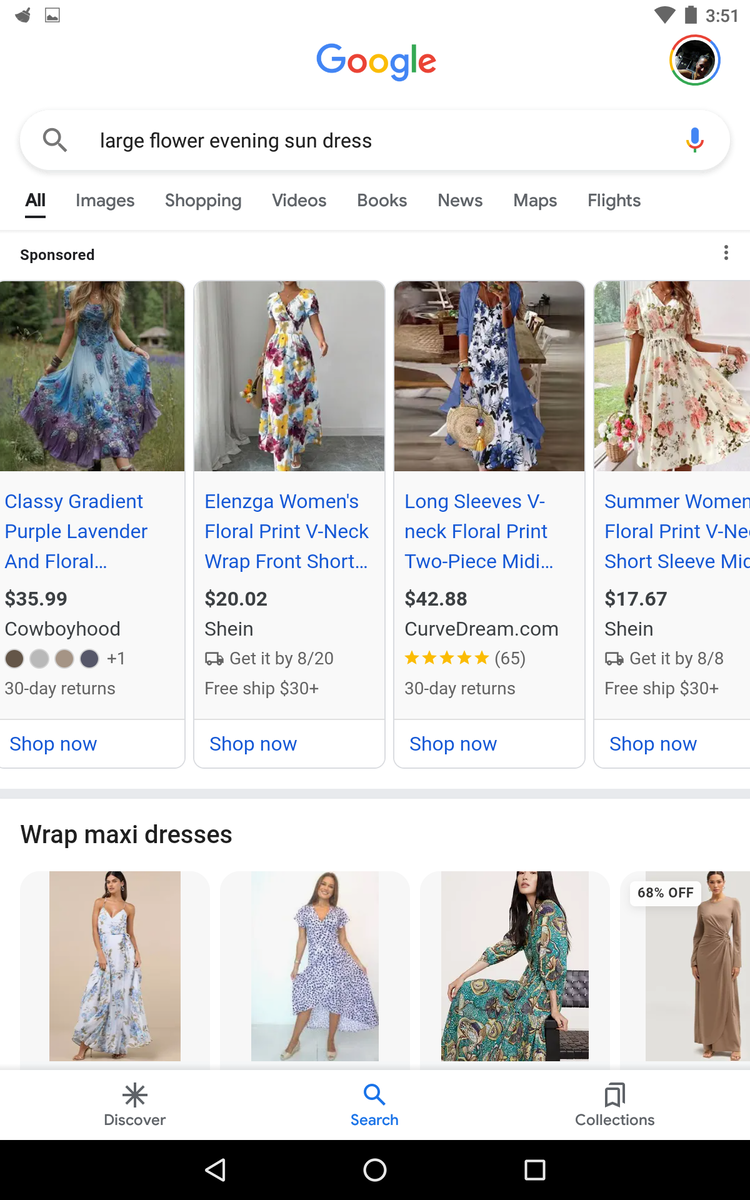Open the Videos results tab

[x=299, y=201]
